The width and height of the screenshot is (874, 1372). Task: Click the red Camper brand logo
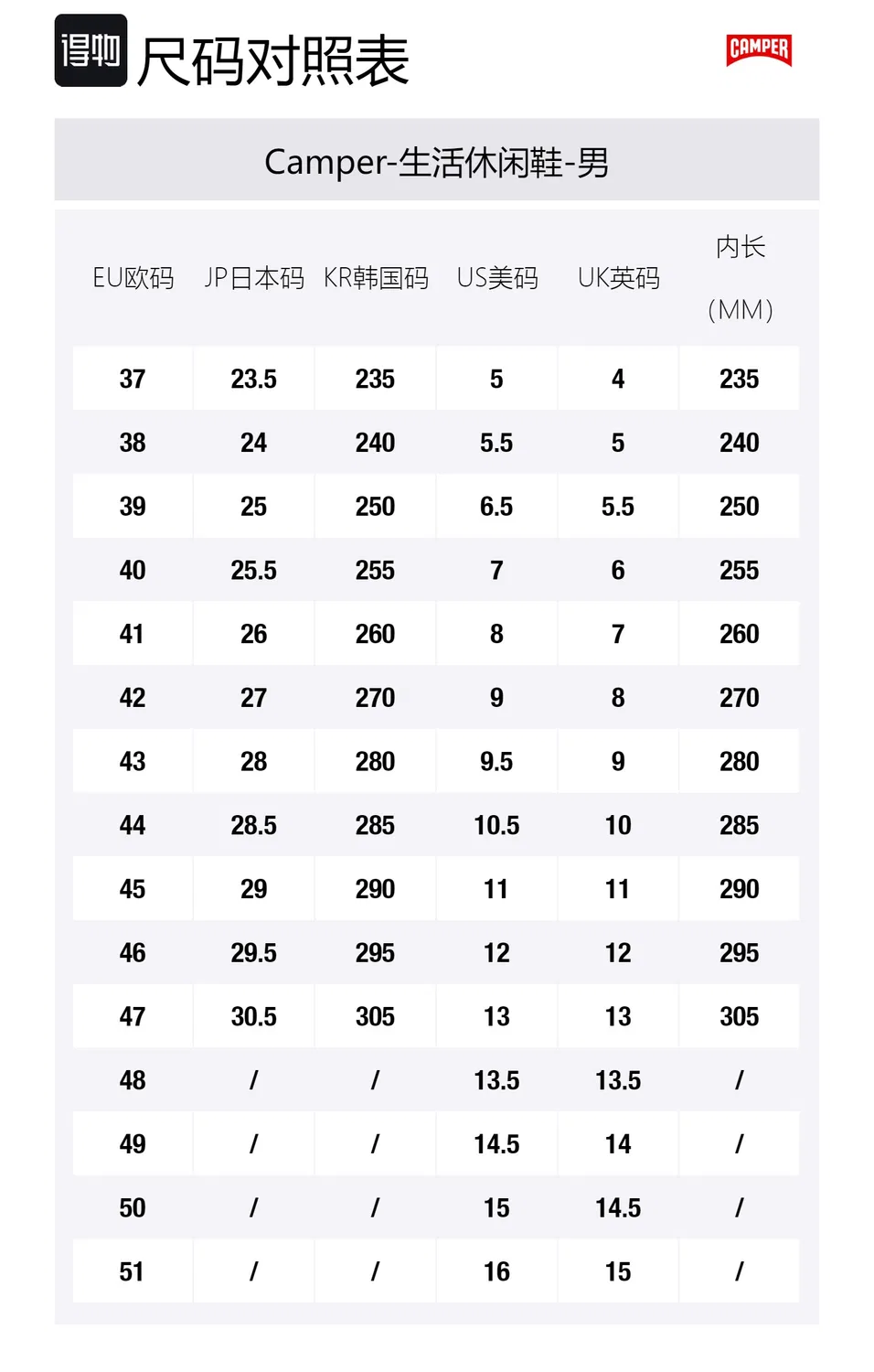coord(759,49)
